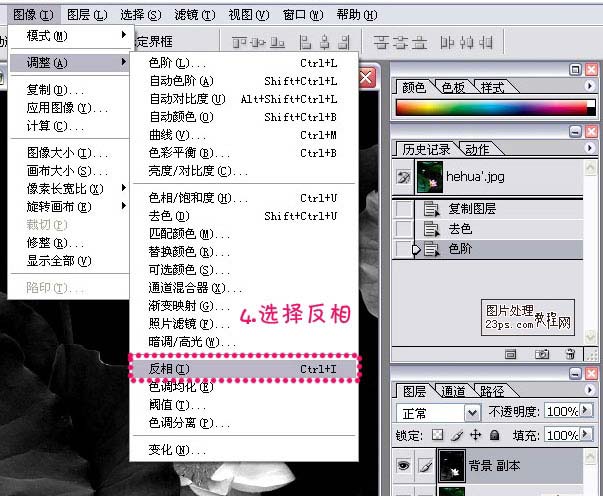Click the distribute bottom edges icon
The height and width of the screenshot is (496, 603).
420,42
